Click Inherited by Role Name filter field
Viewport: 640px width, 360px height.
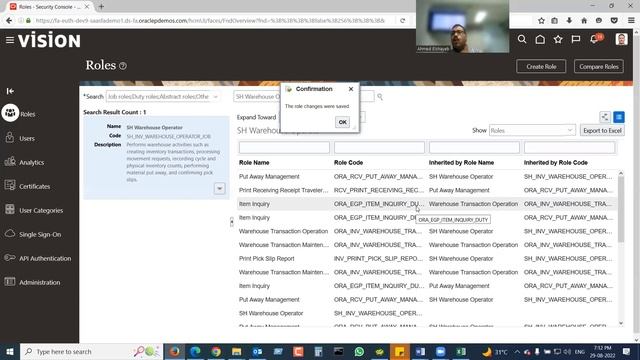pos(474,147)
